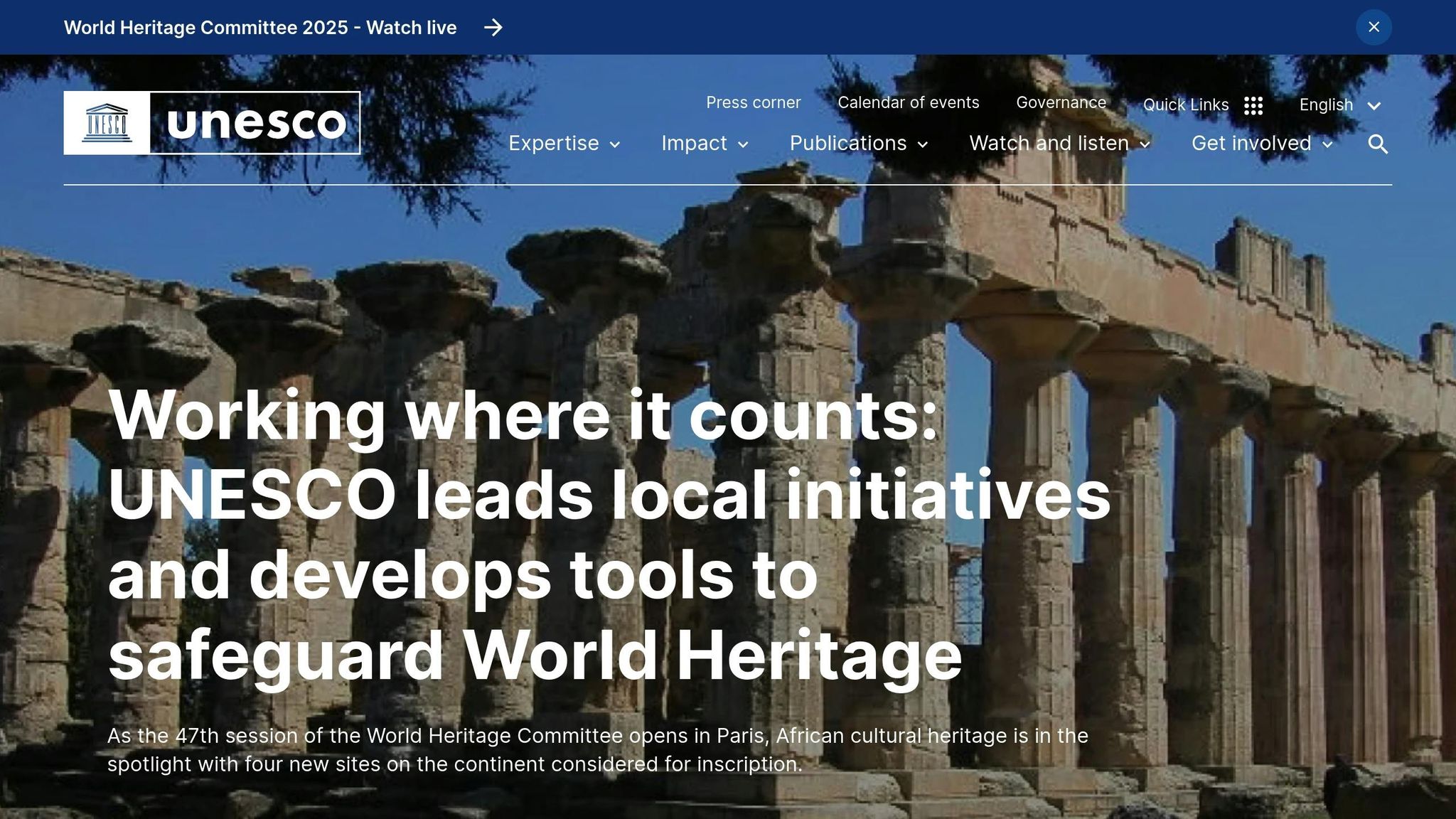Dismiss the announcement banner with X
1456x819 pixels.
[x=1374, y=27]
